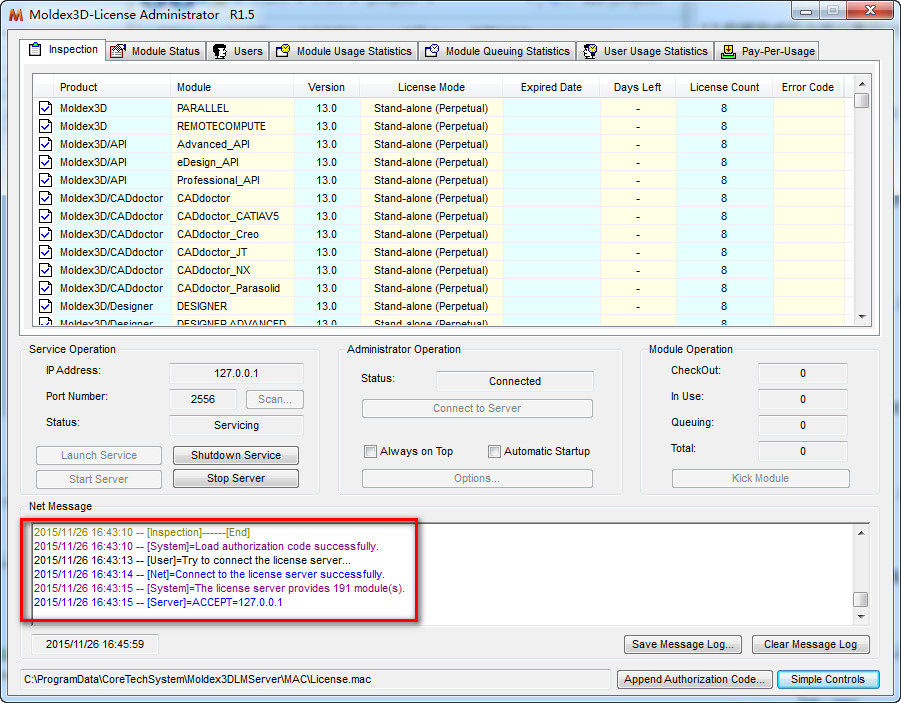The height and width of the screenshot is (703, 901).
Task: Click the Days Left column header
Action: tap(637, 87)
